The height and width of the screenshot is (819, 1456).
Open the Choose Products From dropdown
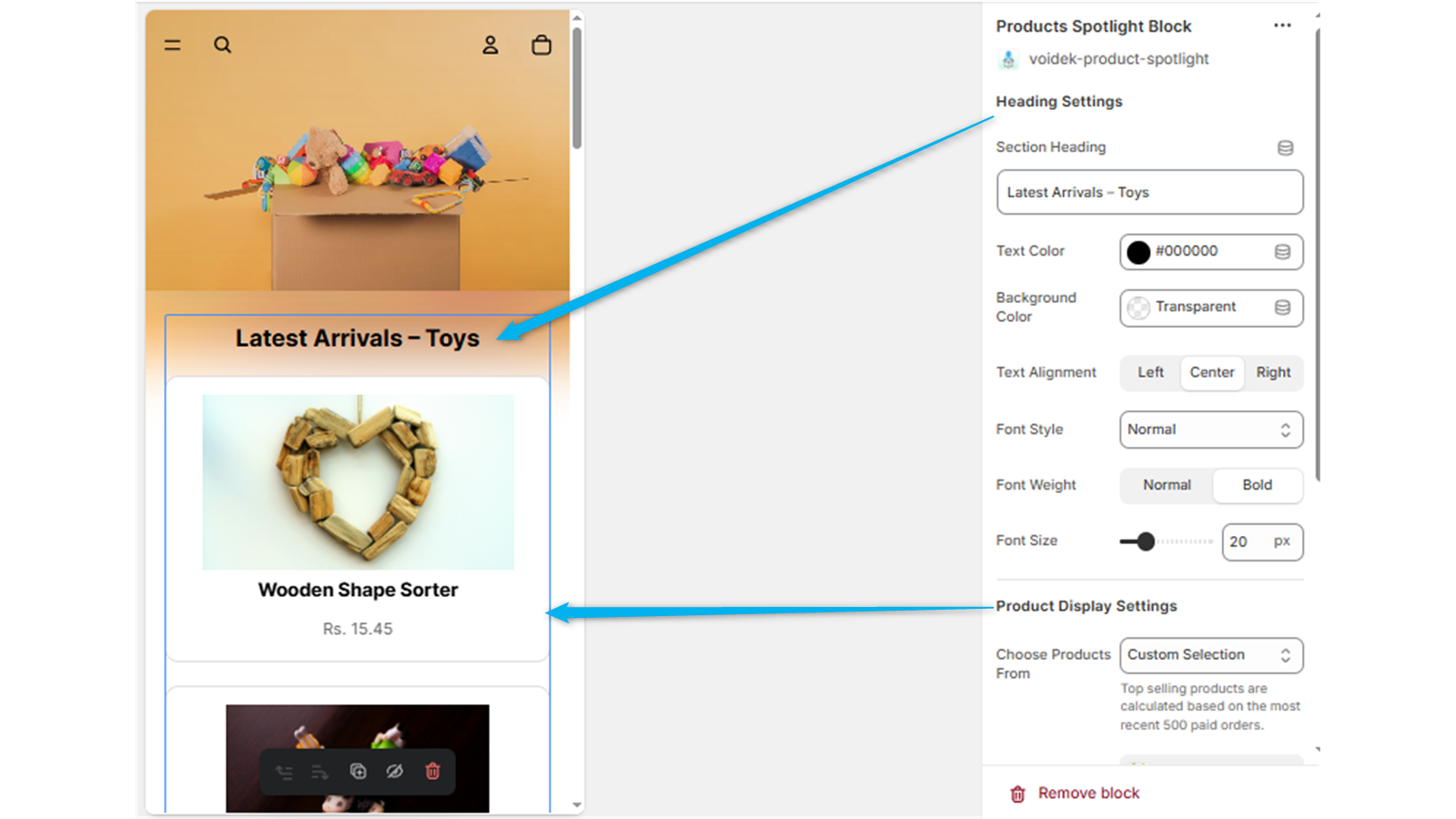coord(1211,655)
